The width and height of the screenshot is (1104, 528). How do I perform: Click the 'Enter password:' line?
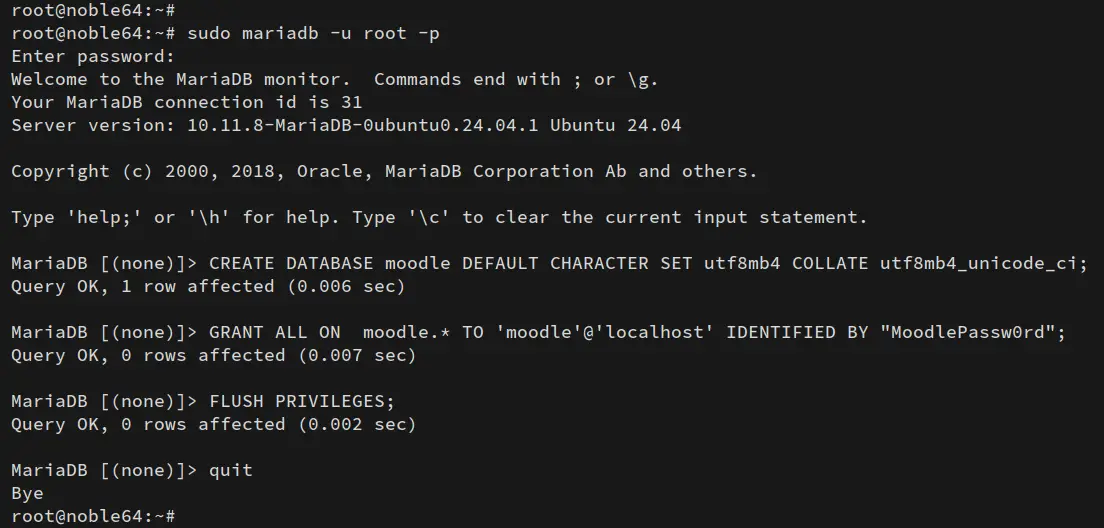click(93, 56)
